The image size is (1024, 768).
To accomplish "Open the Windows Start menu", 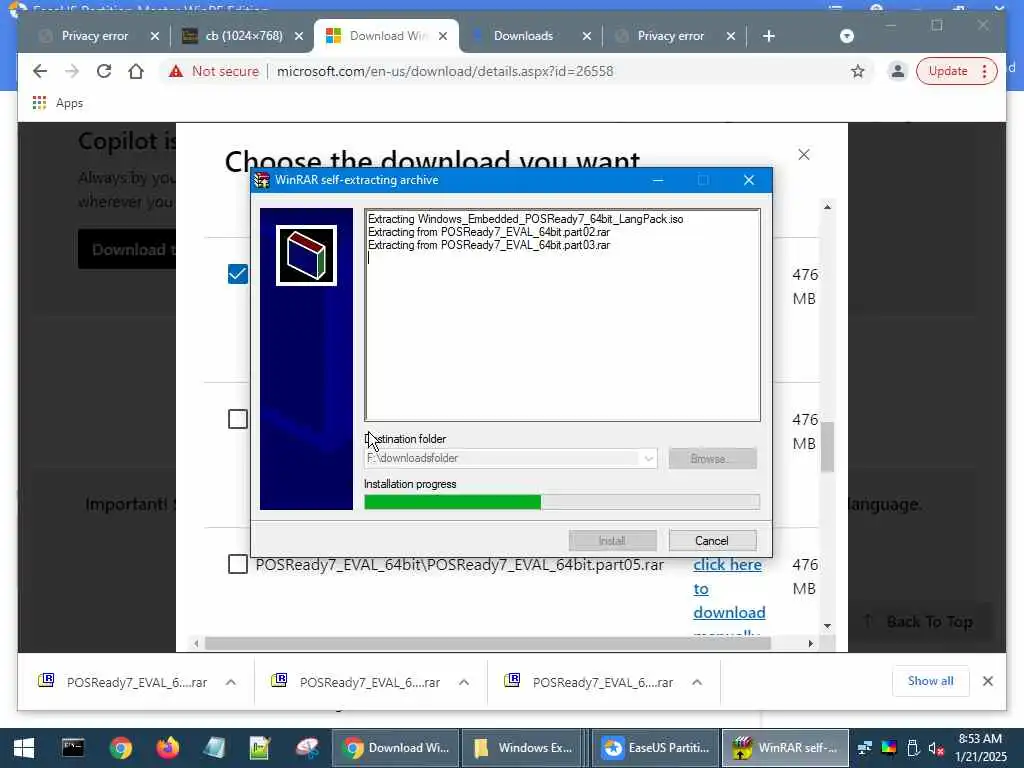I will 24,748.
